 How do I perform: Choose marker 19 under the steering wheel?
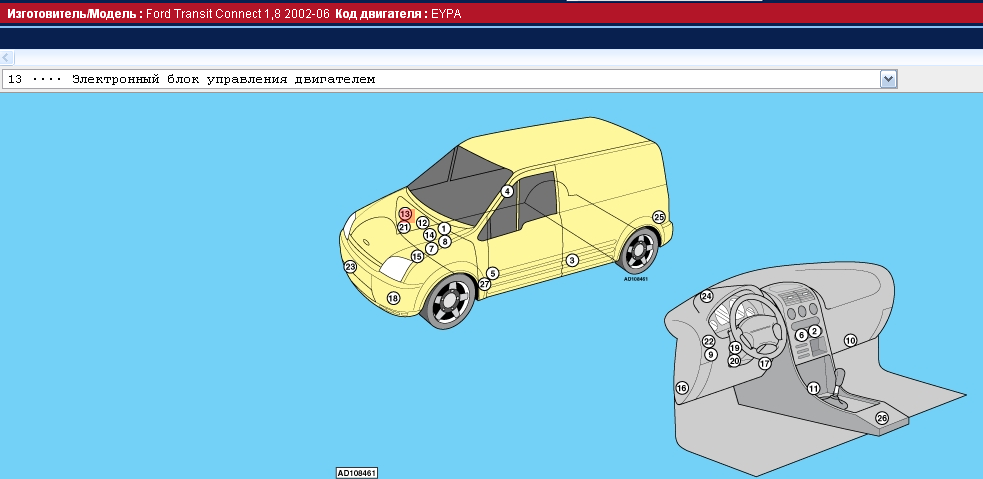click(735, 348)
